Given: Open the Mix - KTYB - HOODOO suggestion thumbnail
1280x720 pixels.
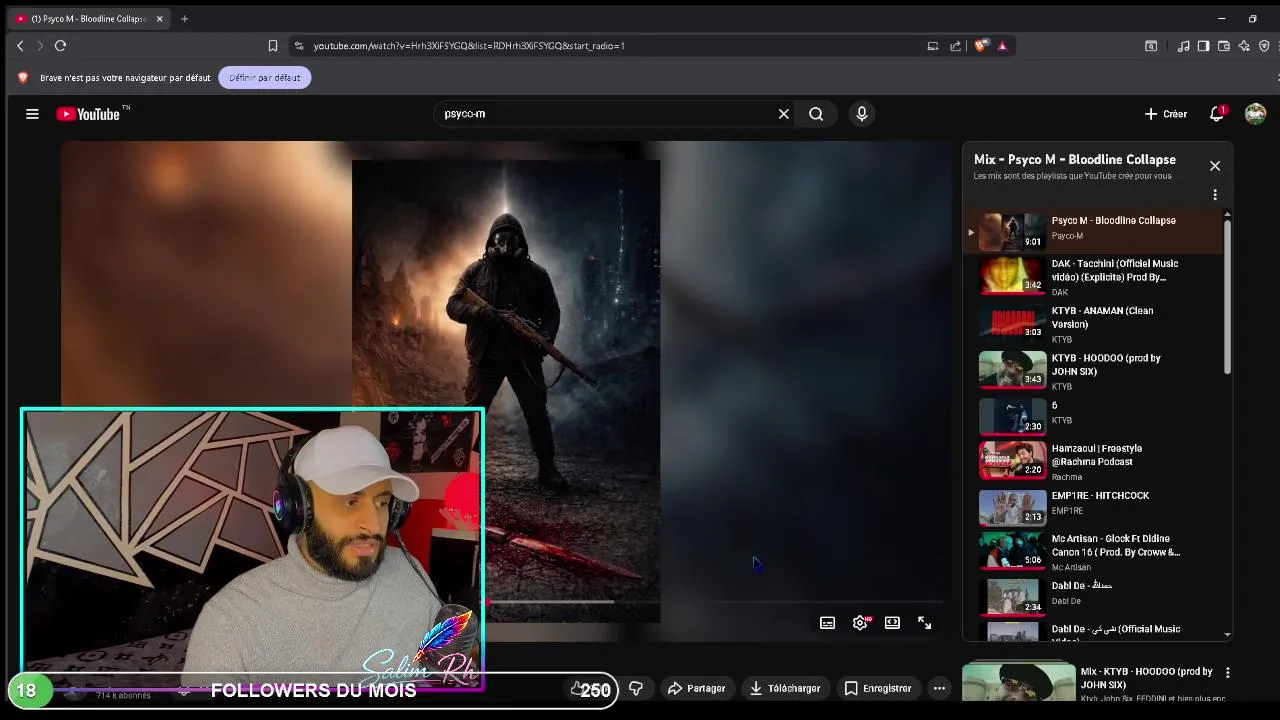Looking at the screenshot, I should (x=1018, y=682).
